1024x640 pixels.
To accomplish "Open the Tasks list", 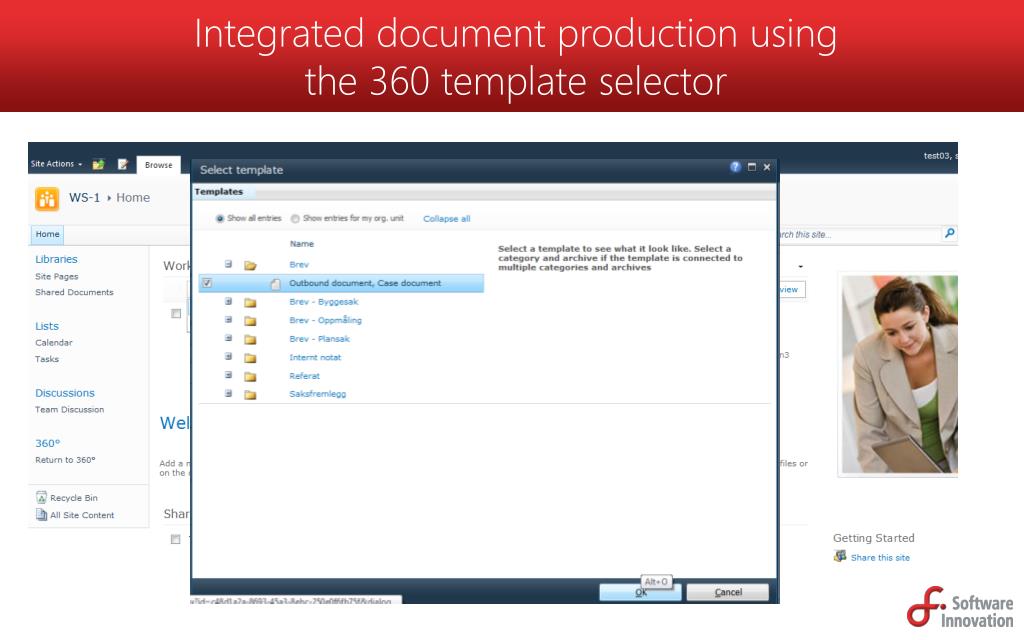I will (47, 359).
